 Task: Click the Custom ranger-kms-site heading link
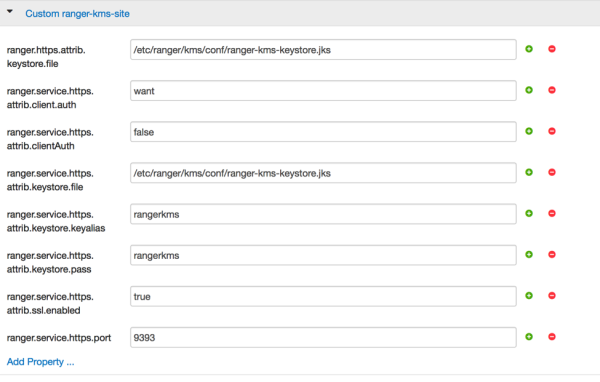point(77,14)
